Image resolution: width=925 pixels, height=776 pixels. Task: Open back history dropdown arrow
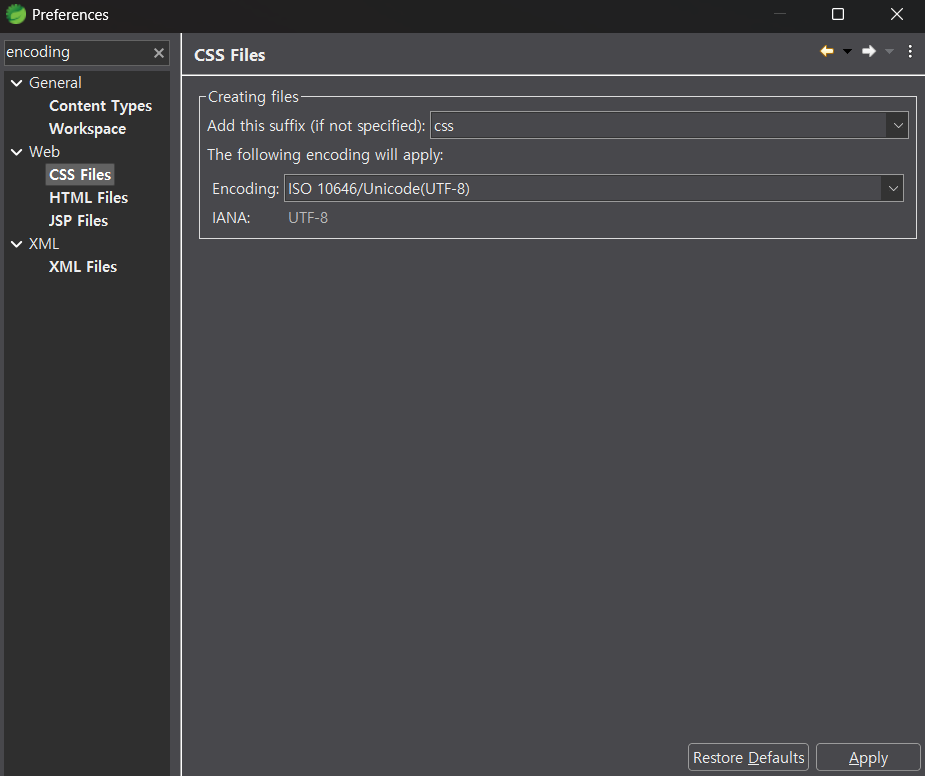click(847, 52)
